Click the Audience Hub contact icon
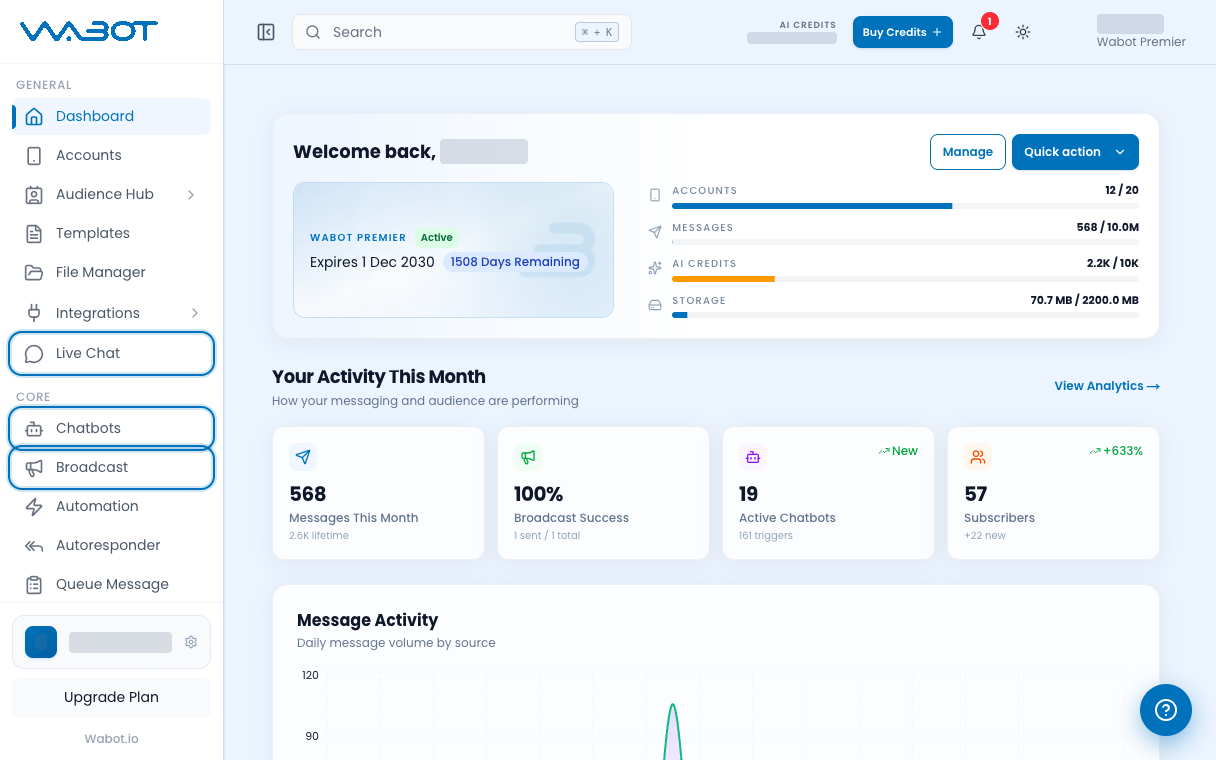The image size is (1216, 760). click(x=34, y=194)
